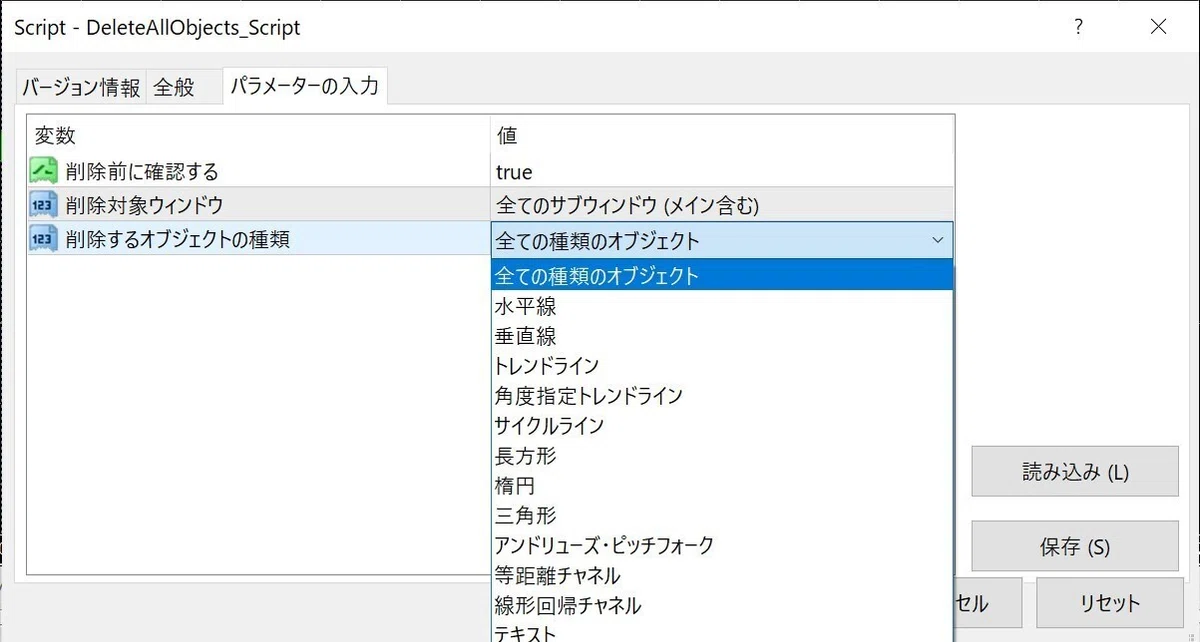
Task: Select アンドリューズ・ピッチフォーク option
Action: 722,545
